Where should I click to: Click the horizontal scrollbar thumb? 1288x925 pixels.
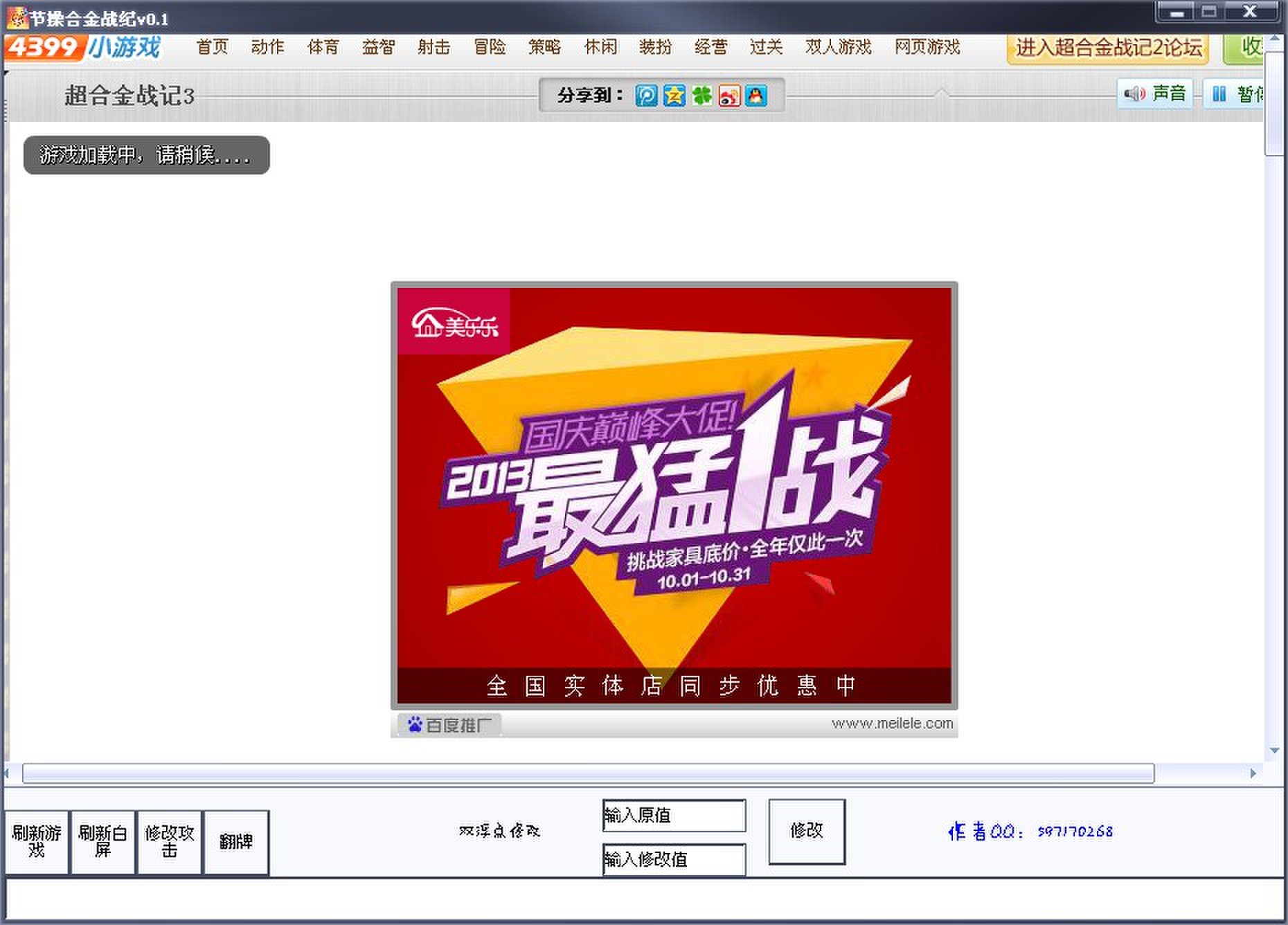[588, 773]
